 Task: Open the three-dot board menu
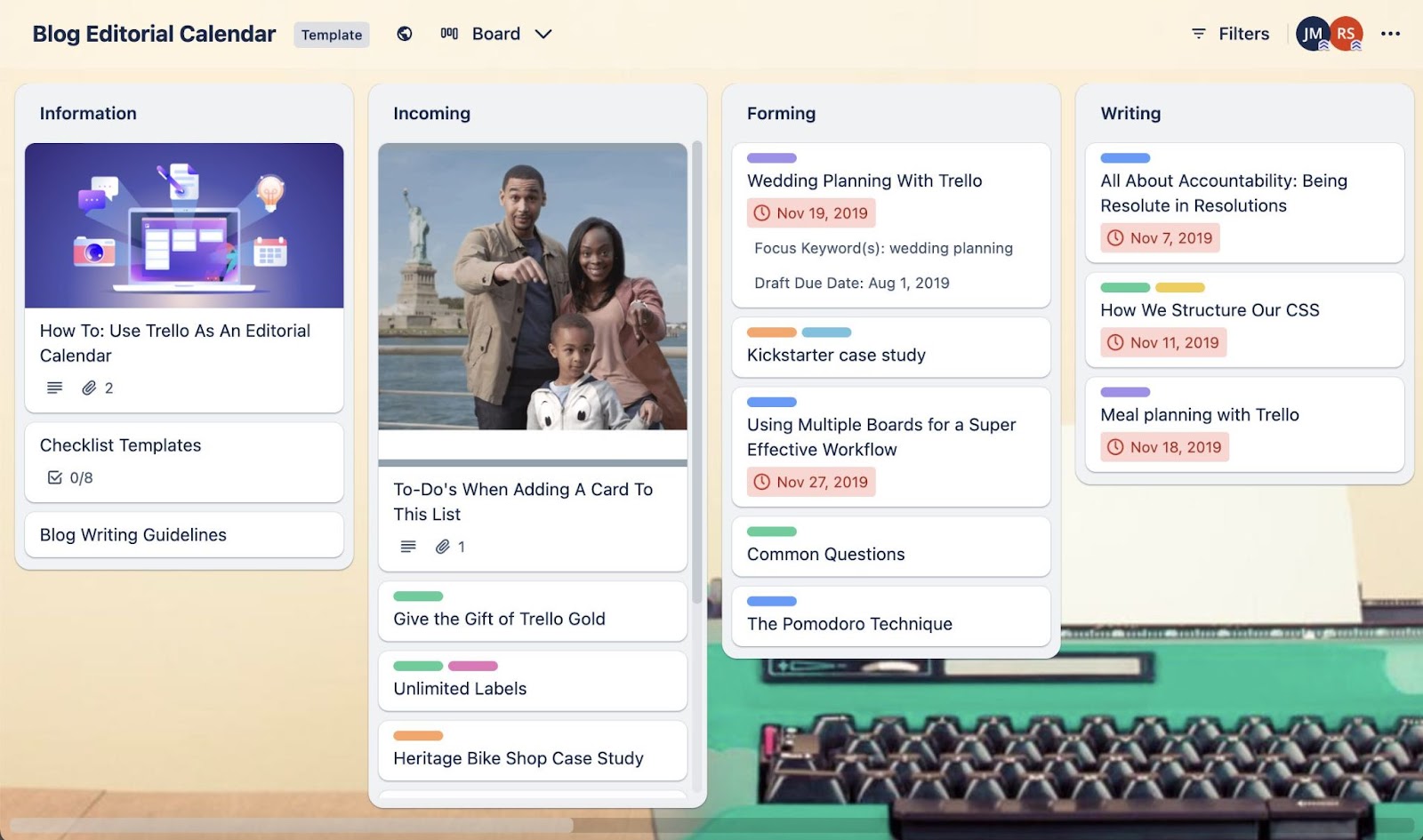[1391, 34]
